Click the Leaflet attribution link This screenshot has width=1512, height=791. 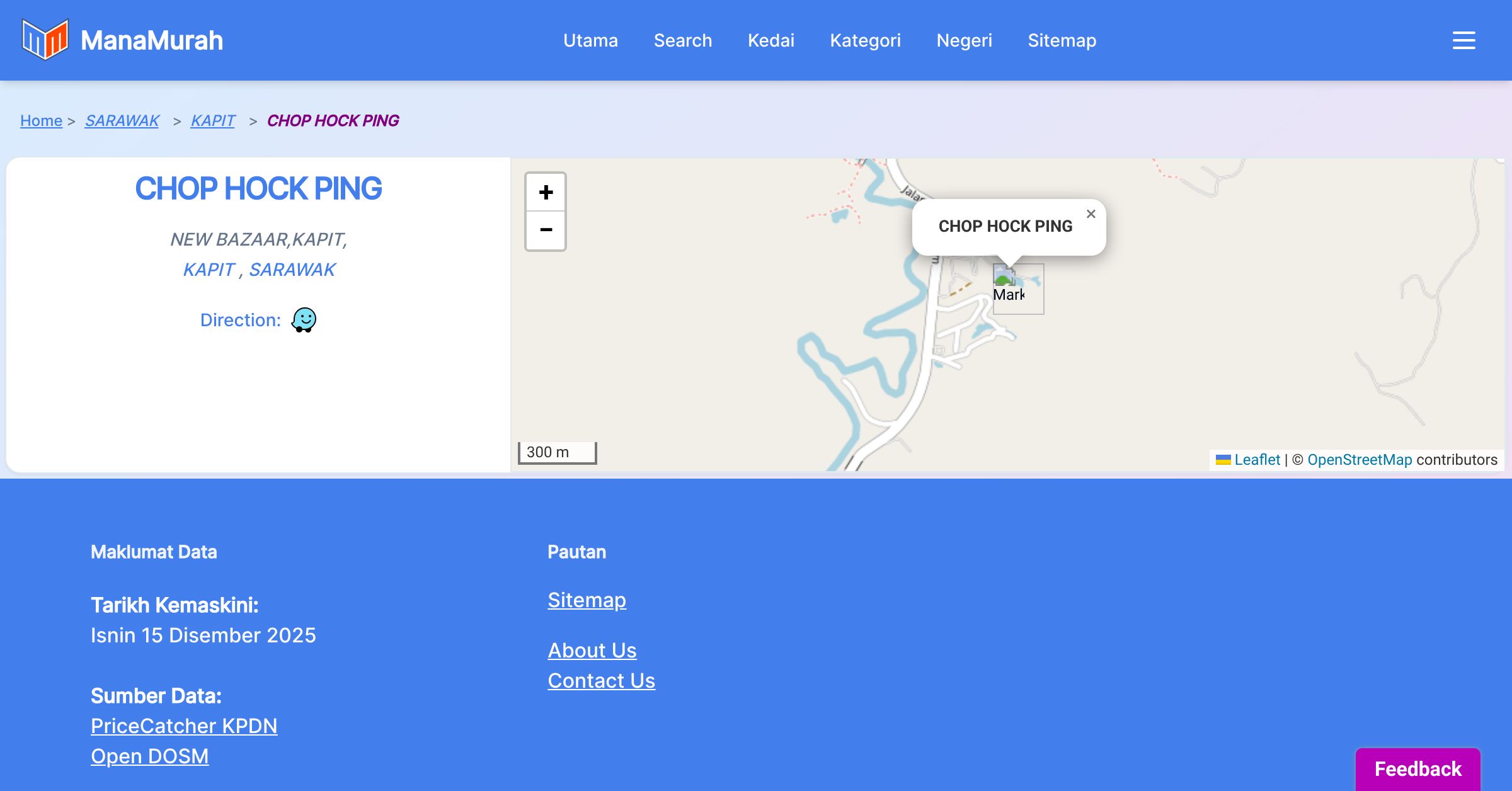pyautogui.click(x=1256, y=460)
